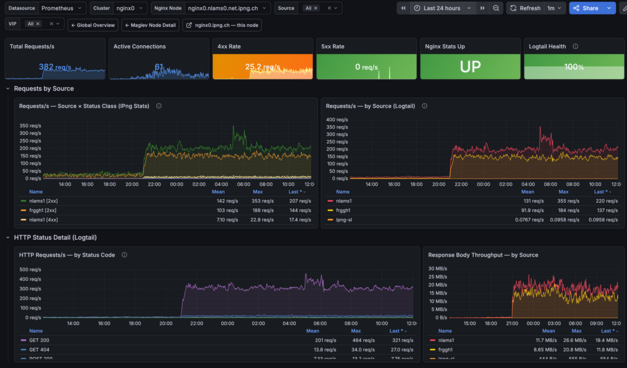
Task: Click the UP status value
Action: pos(470,67)
